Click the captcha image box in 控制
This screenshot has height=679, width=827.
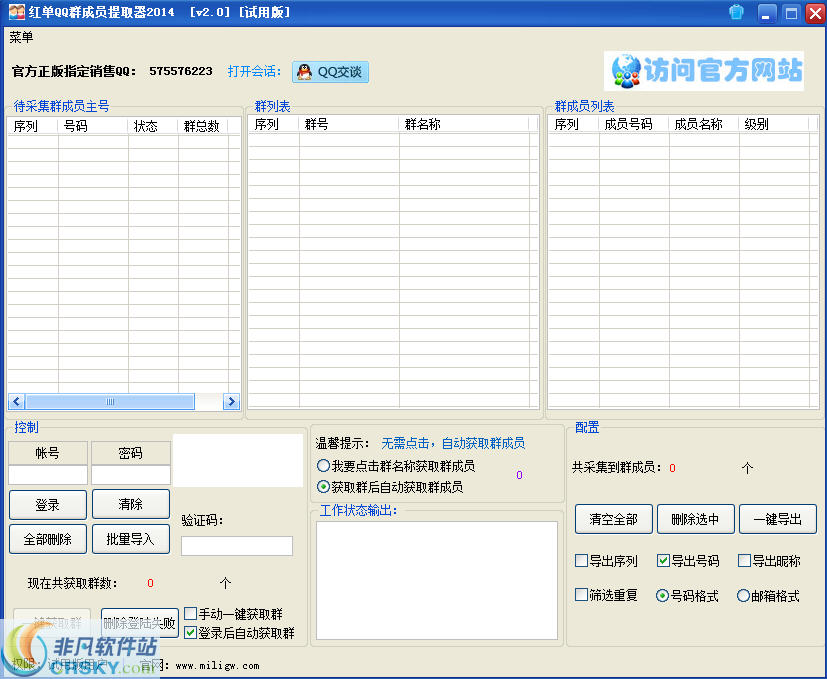(x=238, y=460)
